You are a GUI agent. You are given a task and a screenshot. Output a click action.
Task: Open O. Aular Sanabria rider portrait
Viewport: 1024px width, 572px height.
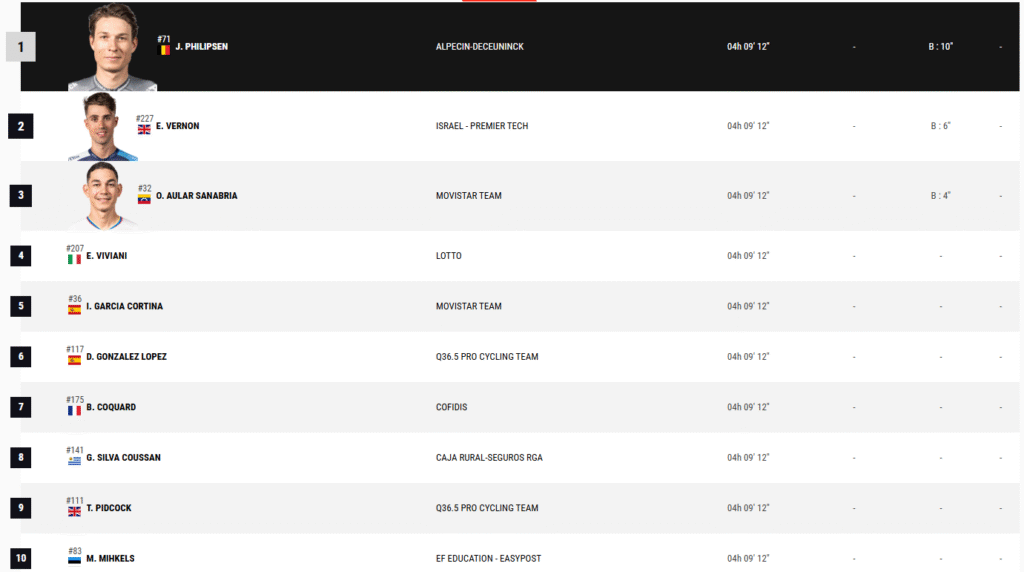[103, 196]
